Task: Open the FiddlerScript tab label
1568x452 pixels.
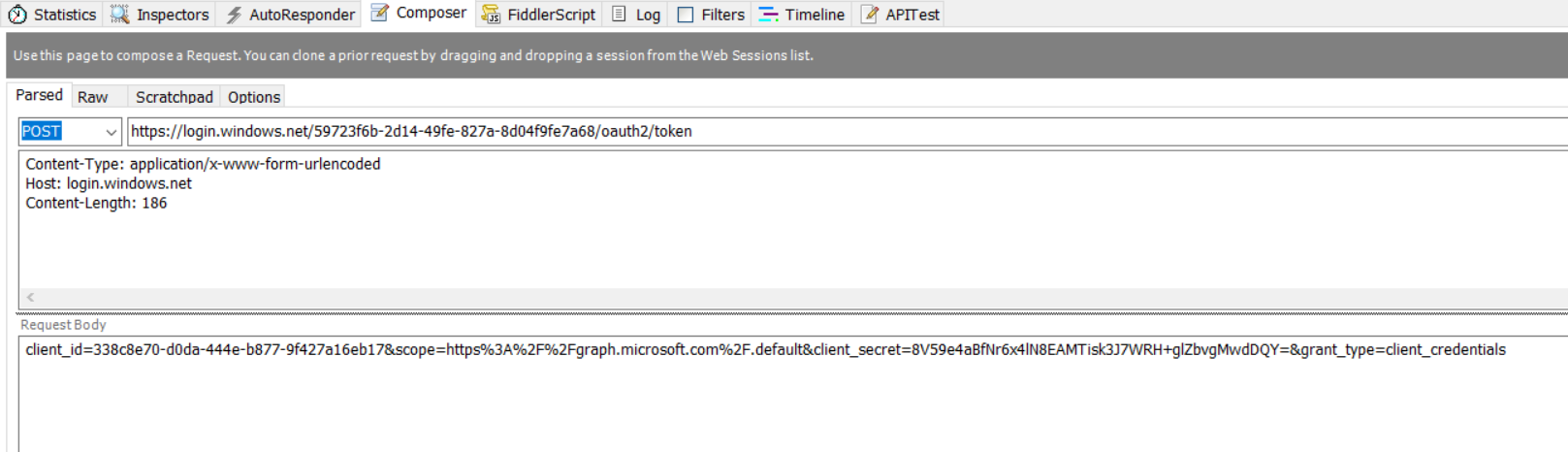Action: tap(551, 15)
